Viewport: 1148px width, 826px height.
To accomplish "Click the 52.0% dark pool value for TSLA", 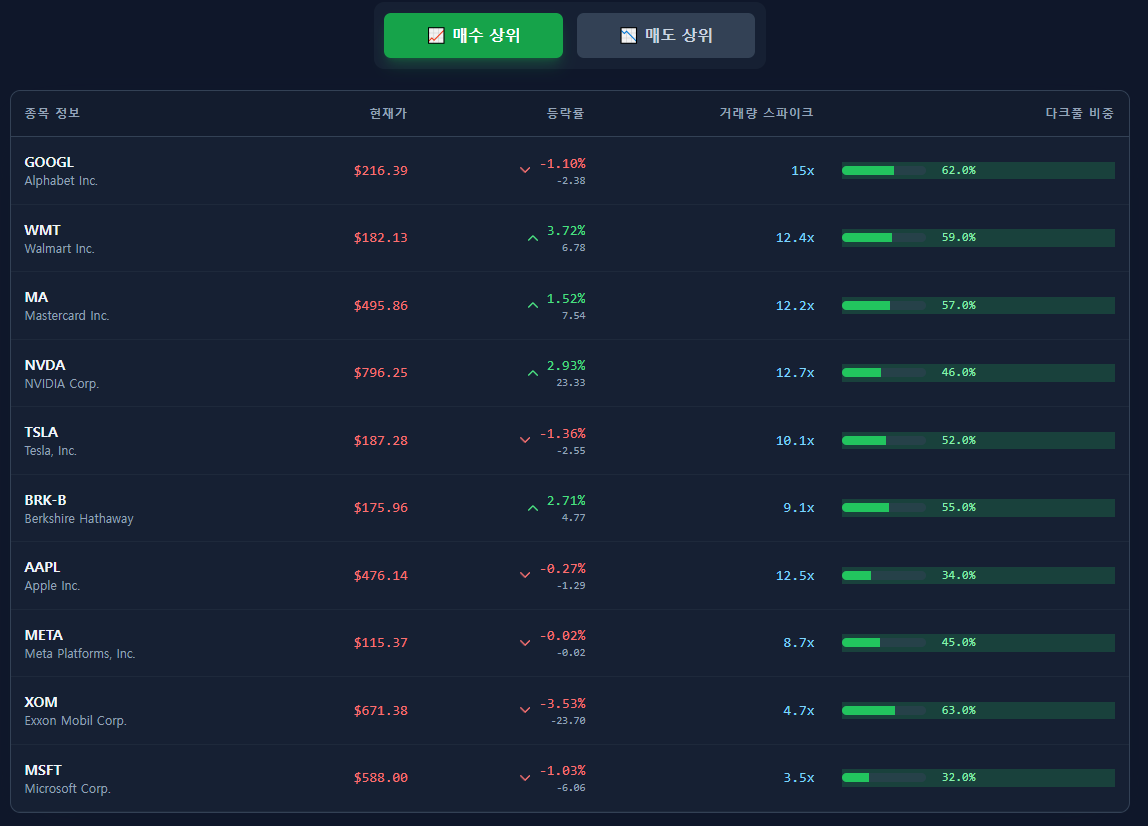I will [x=958, y=441].
